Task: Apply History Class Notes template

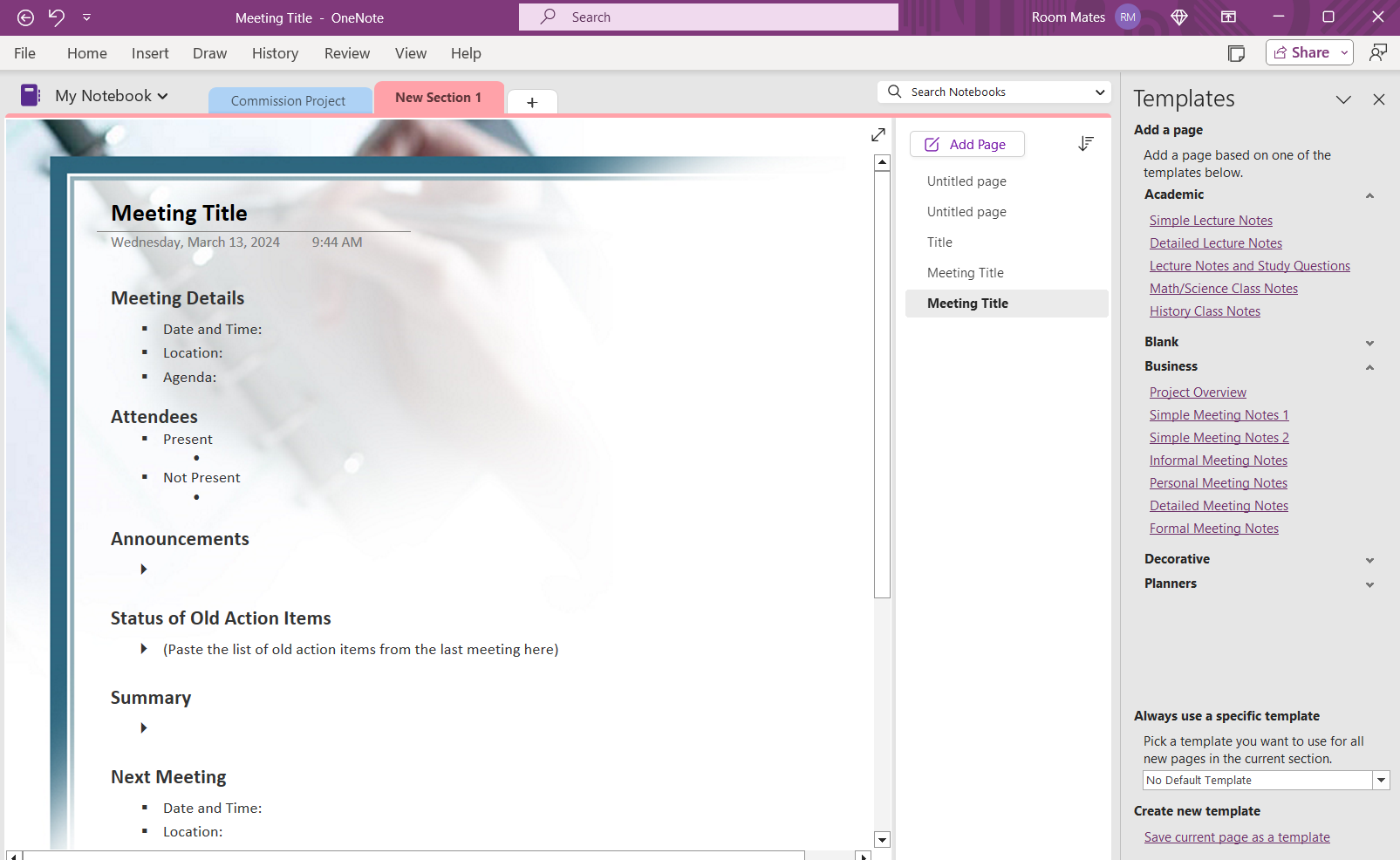Action: pyautogui.click(x=1205, y=311)
